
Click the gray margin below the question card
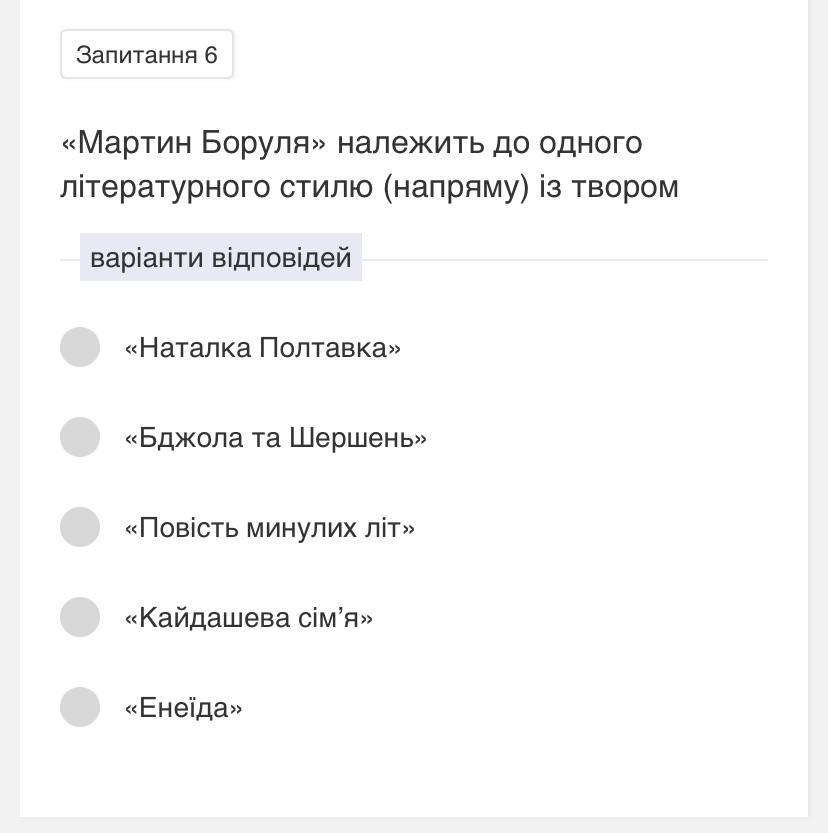click(414, 825)
